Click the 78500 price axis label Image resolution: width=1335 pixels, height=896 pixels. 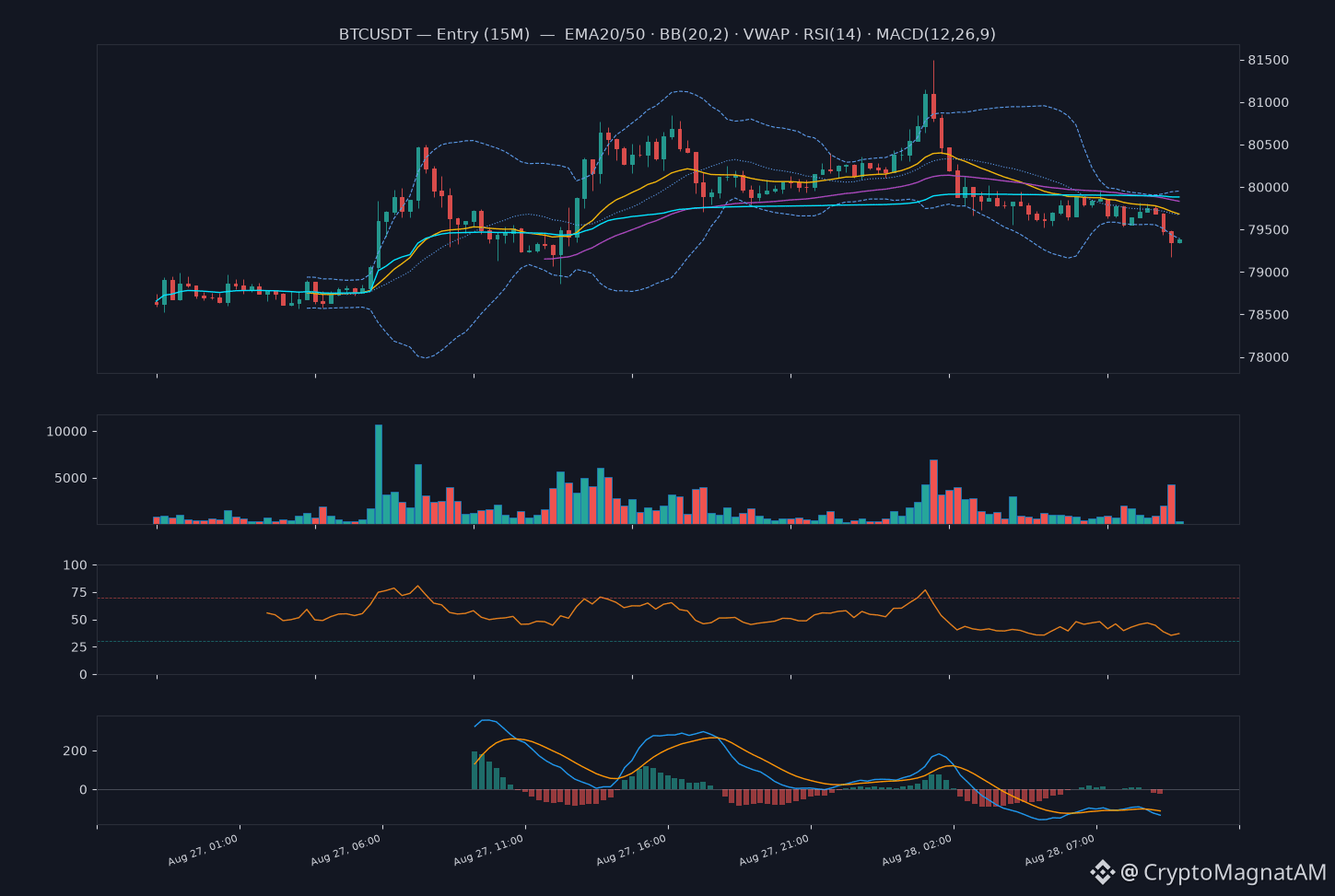[1269, 315]
